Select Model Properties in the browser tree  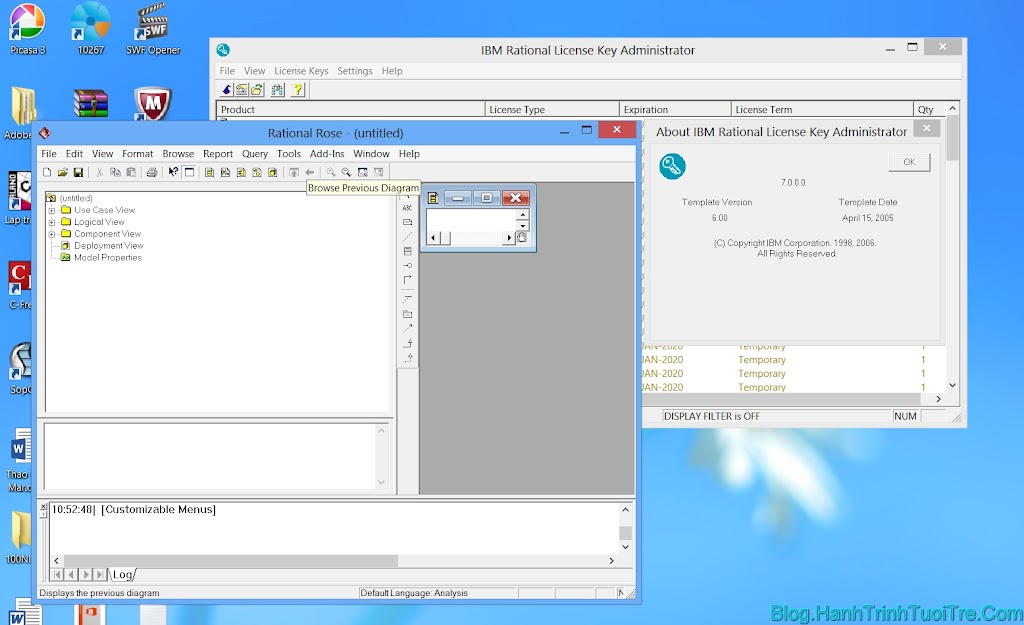(x=108, y=257)
